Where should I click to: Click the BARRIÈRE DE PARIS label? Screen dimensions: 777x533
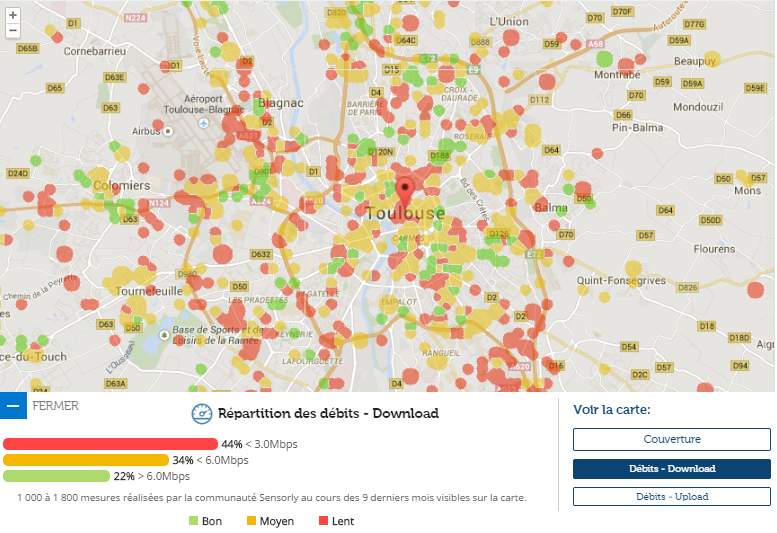click(x=365, y=108)
